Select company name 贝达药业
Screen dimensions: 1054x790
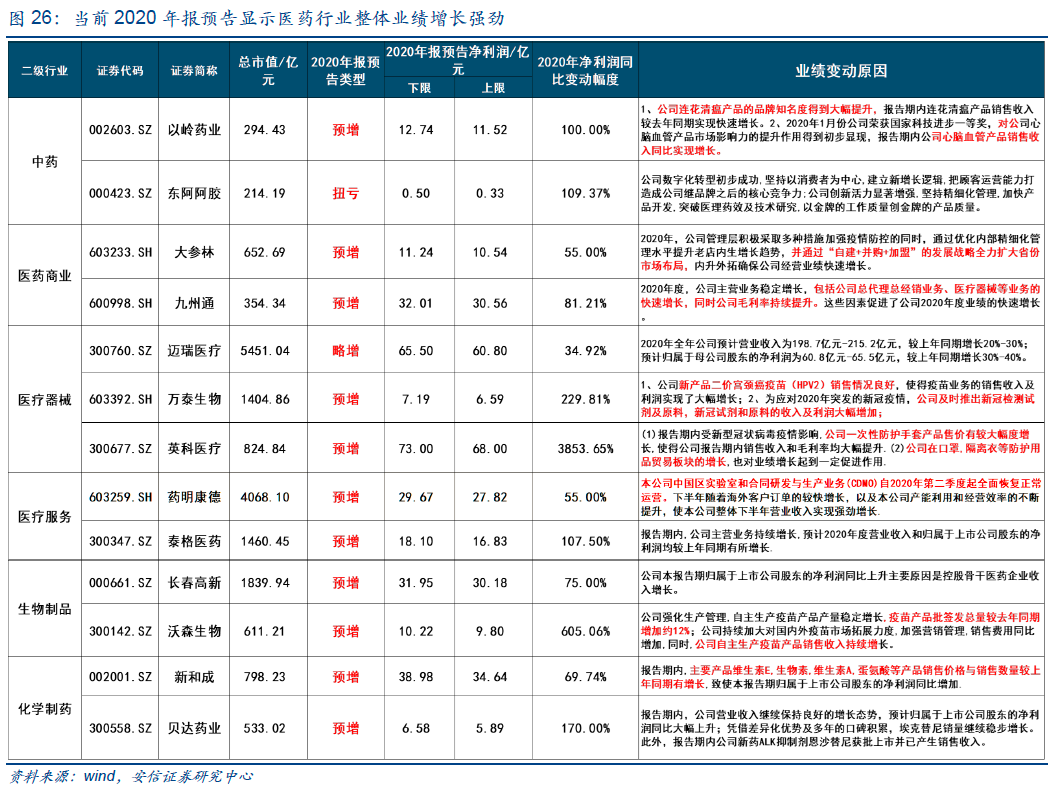click(194, 728)
